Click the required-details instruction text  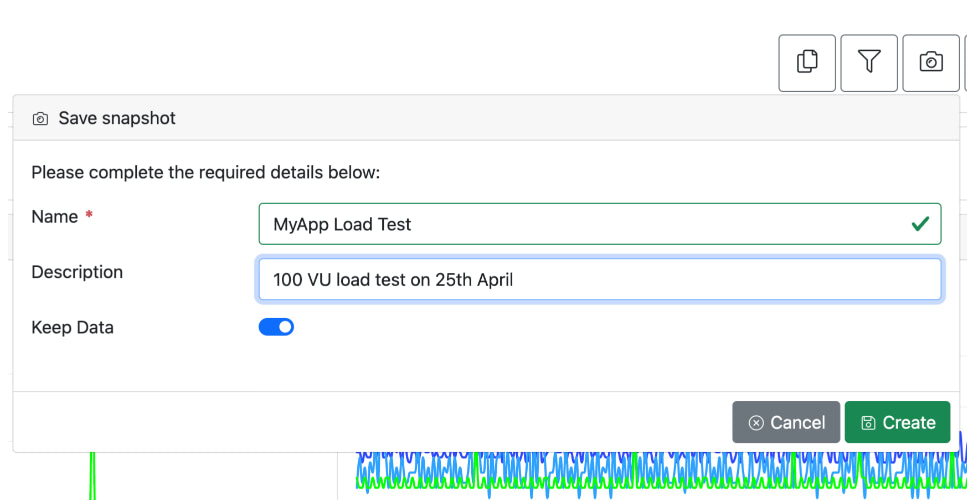206,172
